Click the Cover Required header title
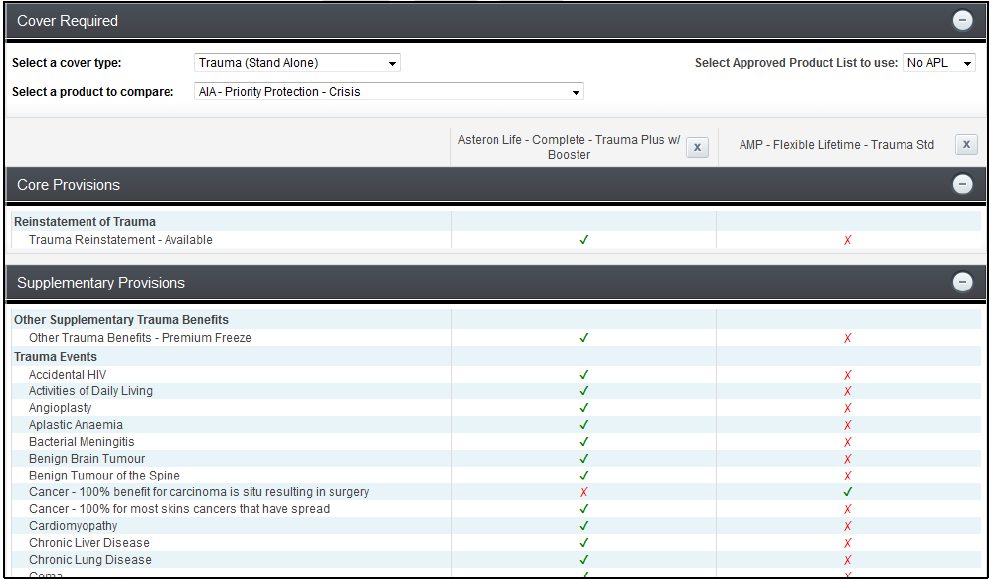 (67, 21)
